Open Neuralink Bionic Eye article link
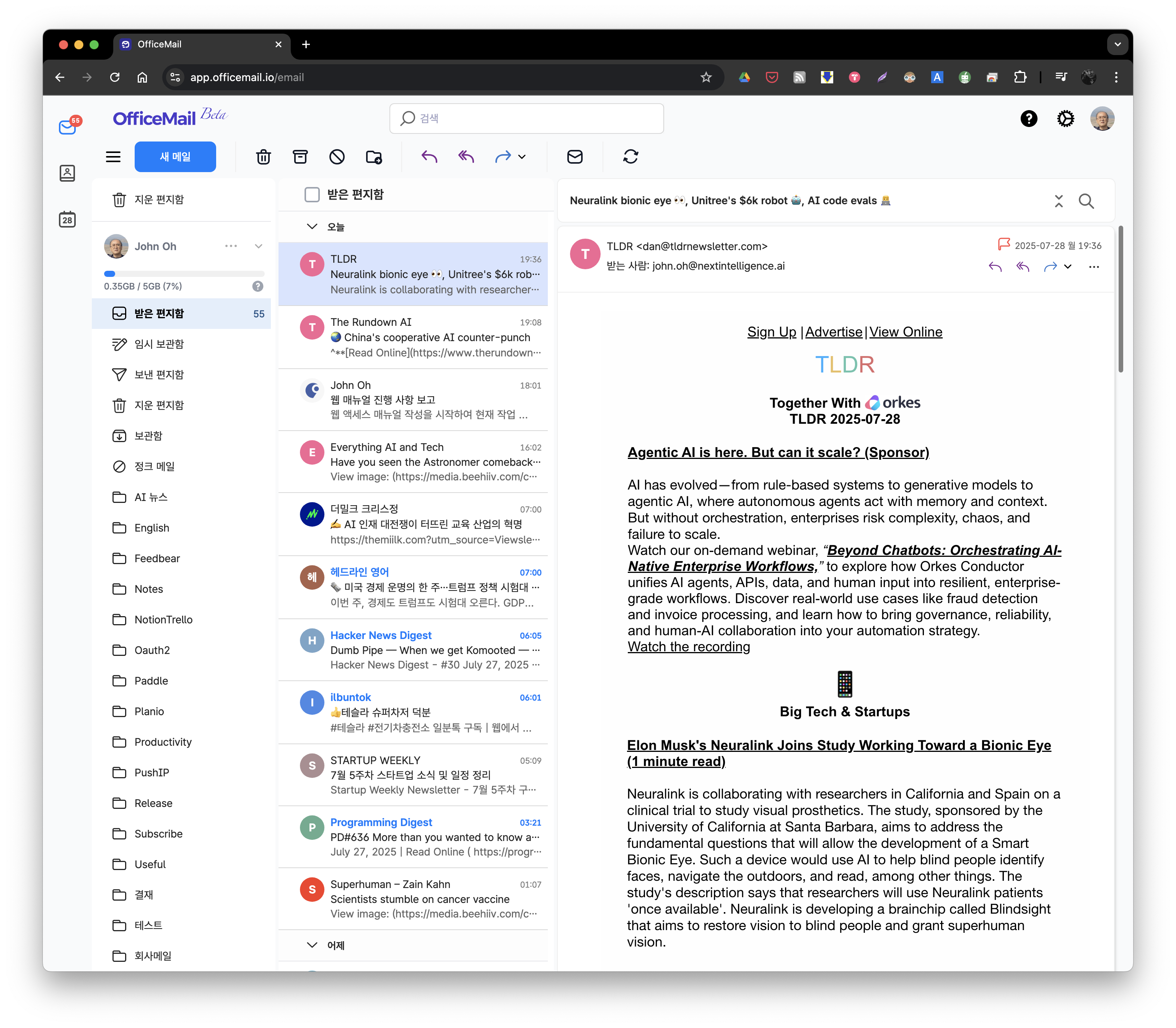Viewport: 1176px width, 1028px height. click(839, 753)
